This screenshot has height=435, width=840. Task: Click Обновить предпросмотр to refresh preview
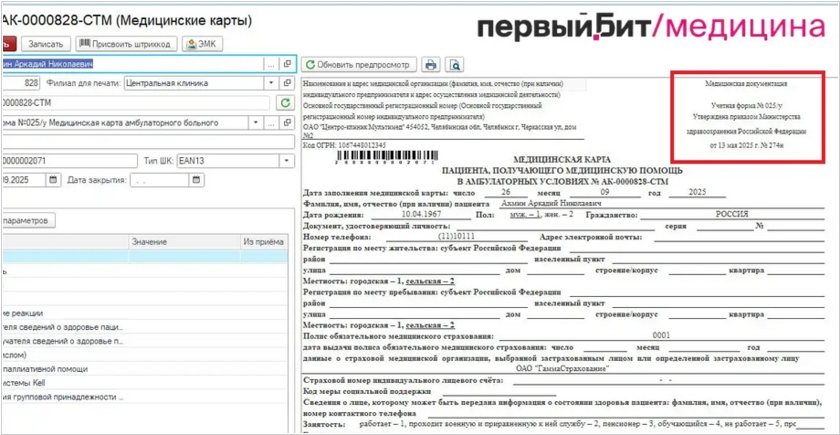tap(358, 65)
